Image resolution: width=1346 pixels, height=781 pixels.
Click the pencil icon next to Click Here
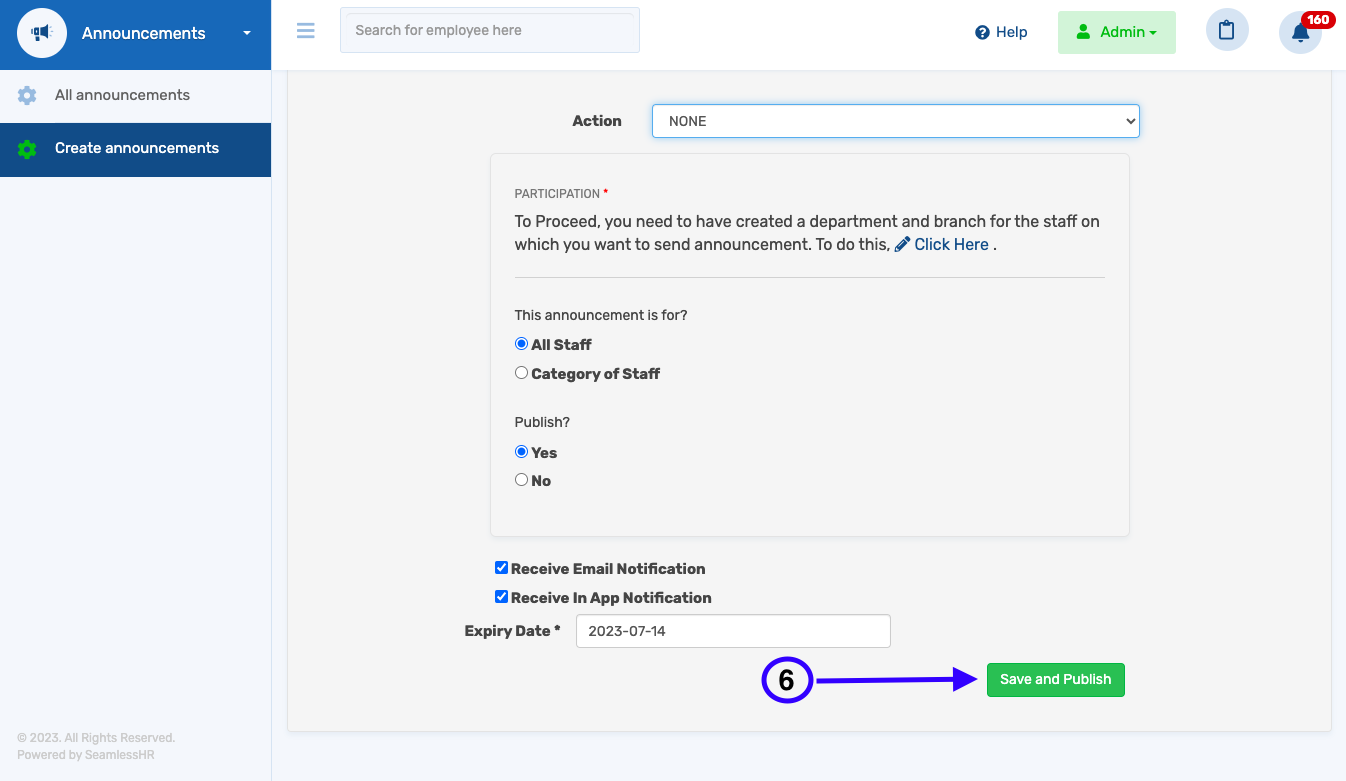[x=902, y=245]
